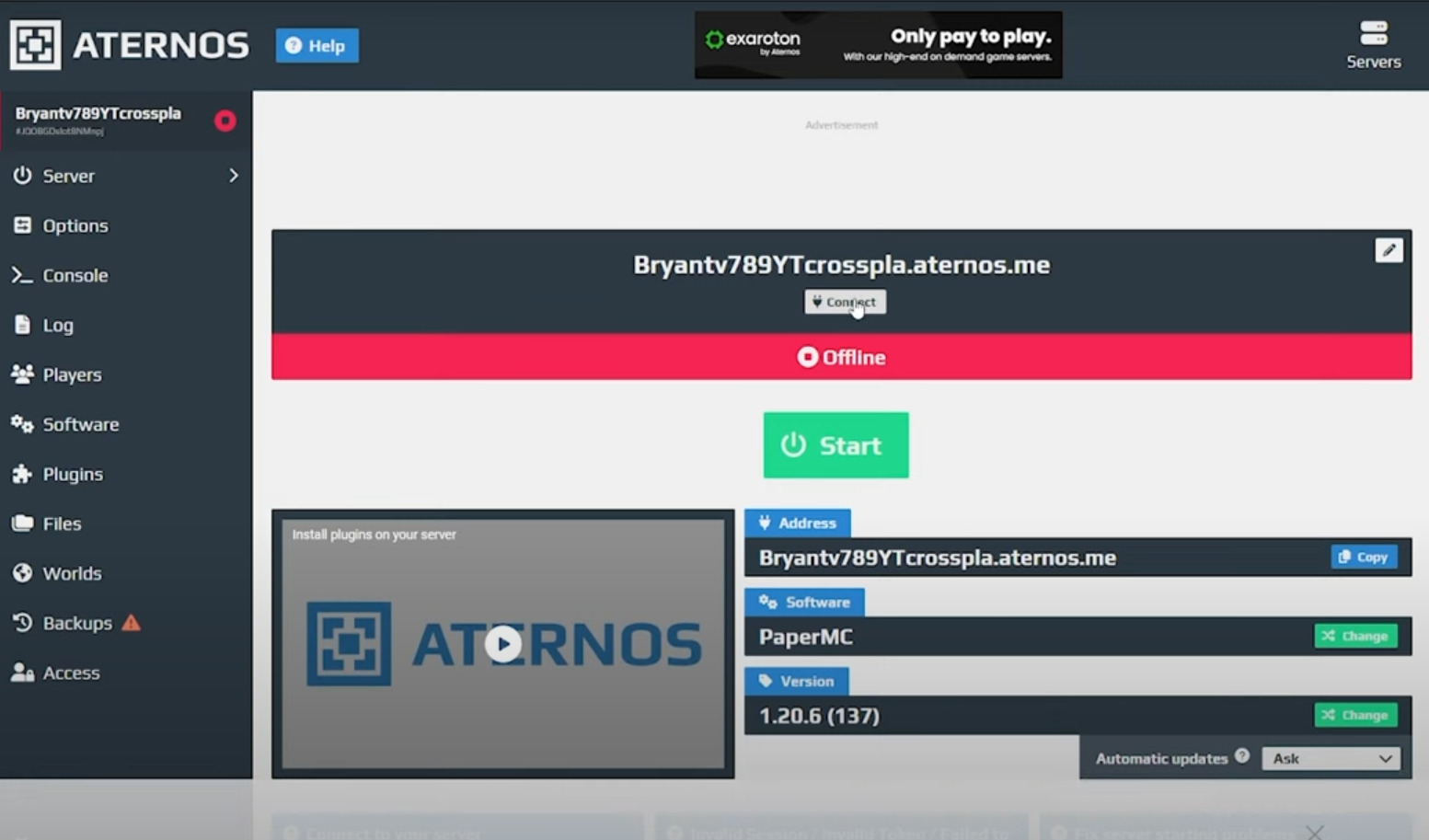Play the Install plugins tutorial video

(x=503, y=644)
